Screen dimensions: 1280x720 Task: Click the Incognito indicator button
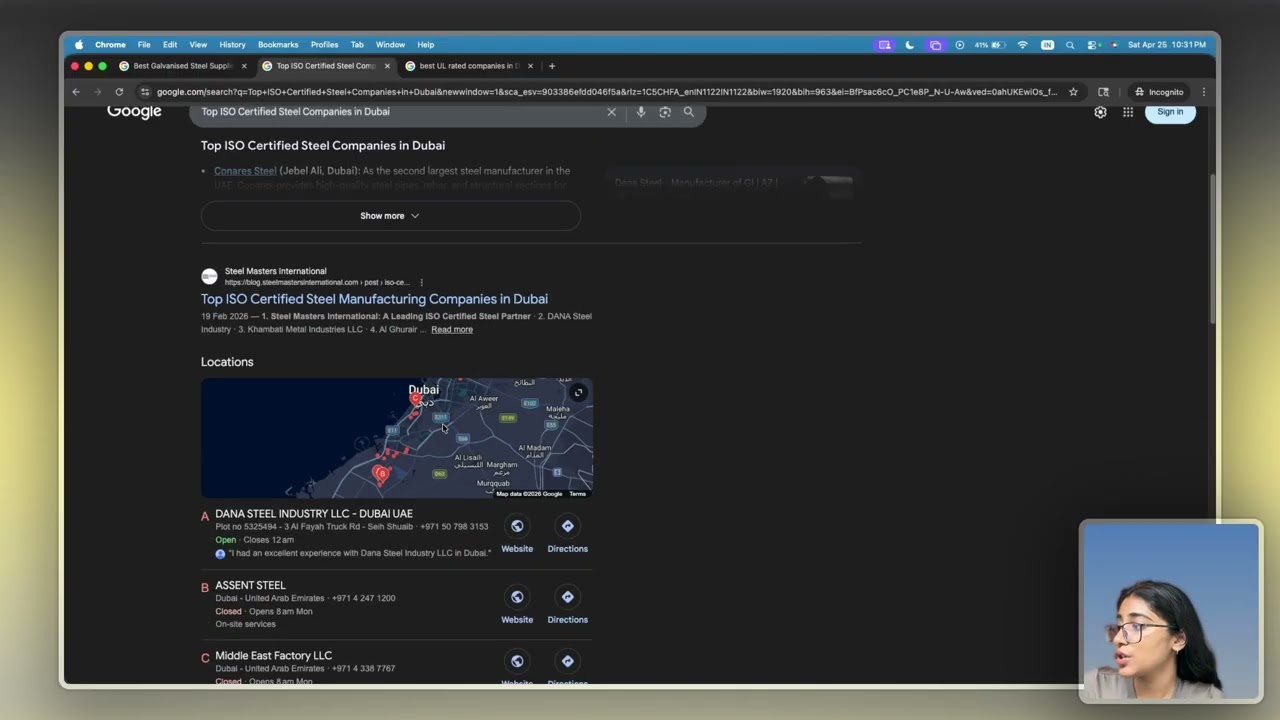coord(1159,92)
